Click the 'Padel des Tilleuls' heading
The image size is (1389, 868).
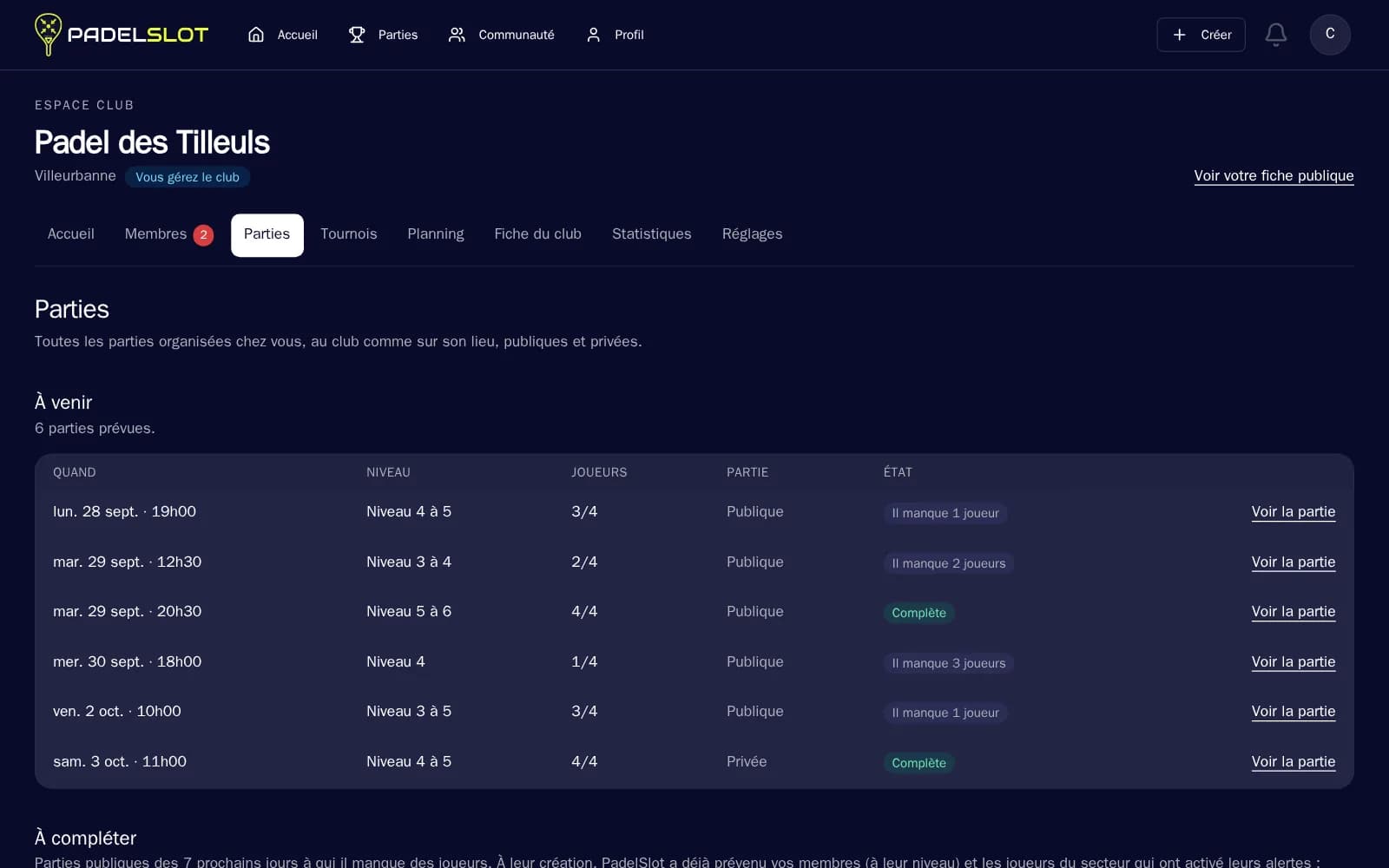pos(152,142)
